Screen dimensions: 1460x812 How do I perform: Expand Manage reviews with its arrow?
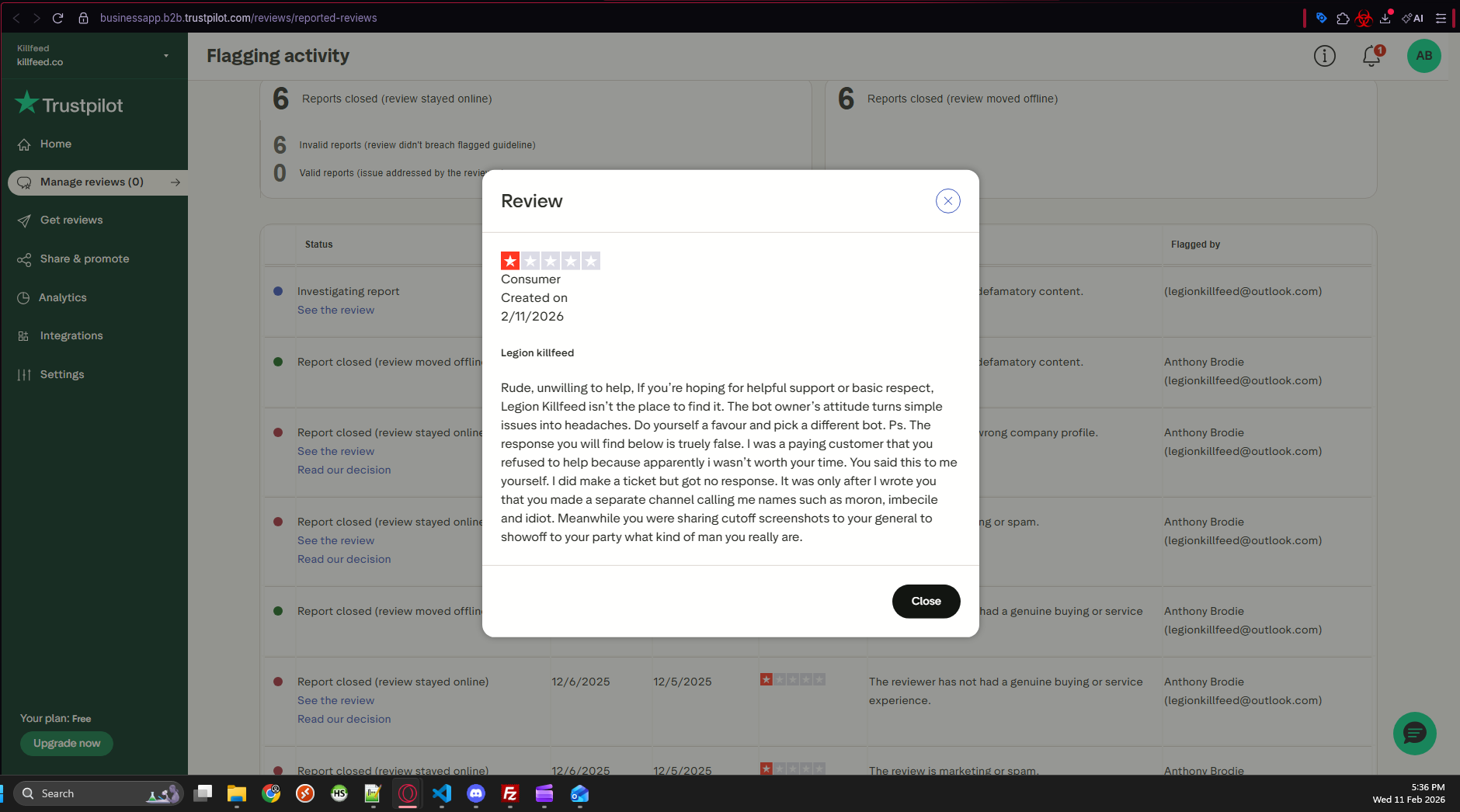coord(176,182)
